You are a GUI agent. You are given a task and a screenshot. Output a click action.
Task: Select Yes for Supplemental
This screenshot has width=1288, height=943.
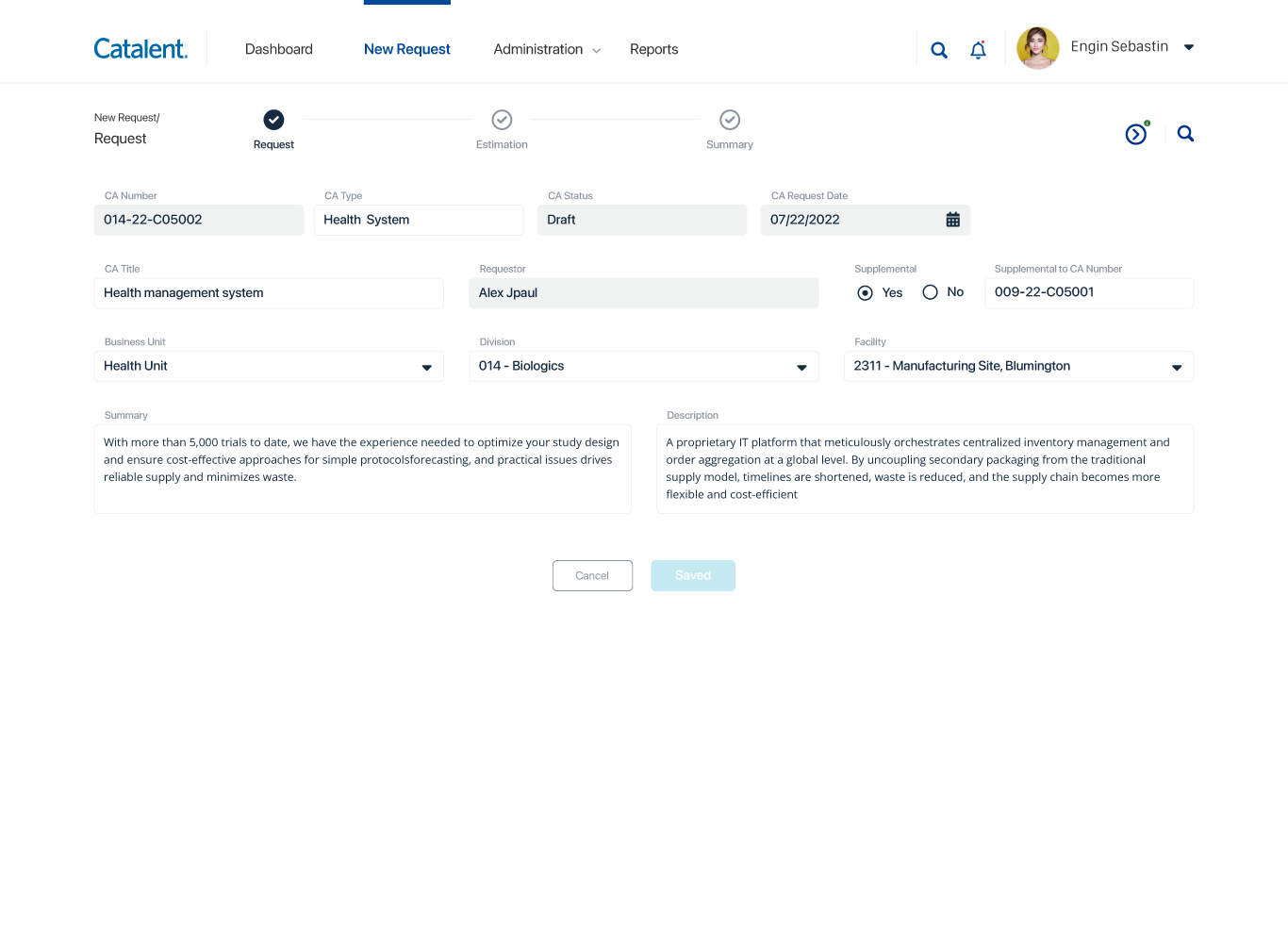(865, 293)
